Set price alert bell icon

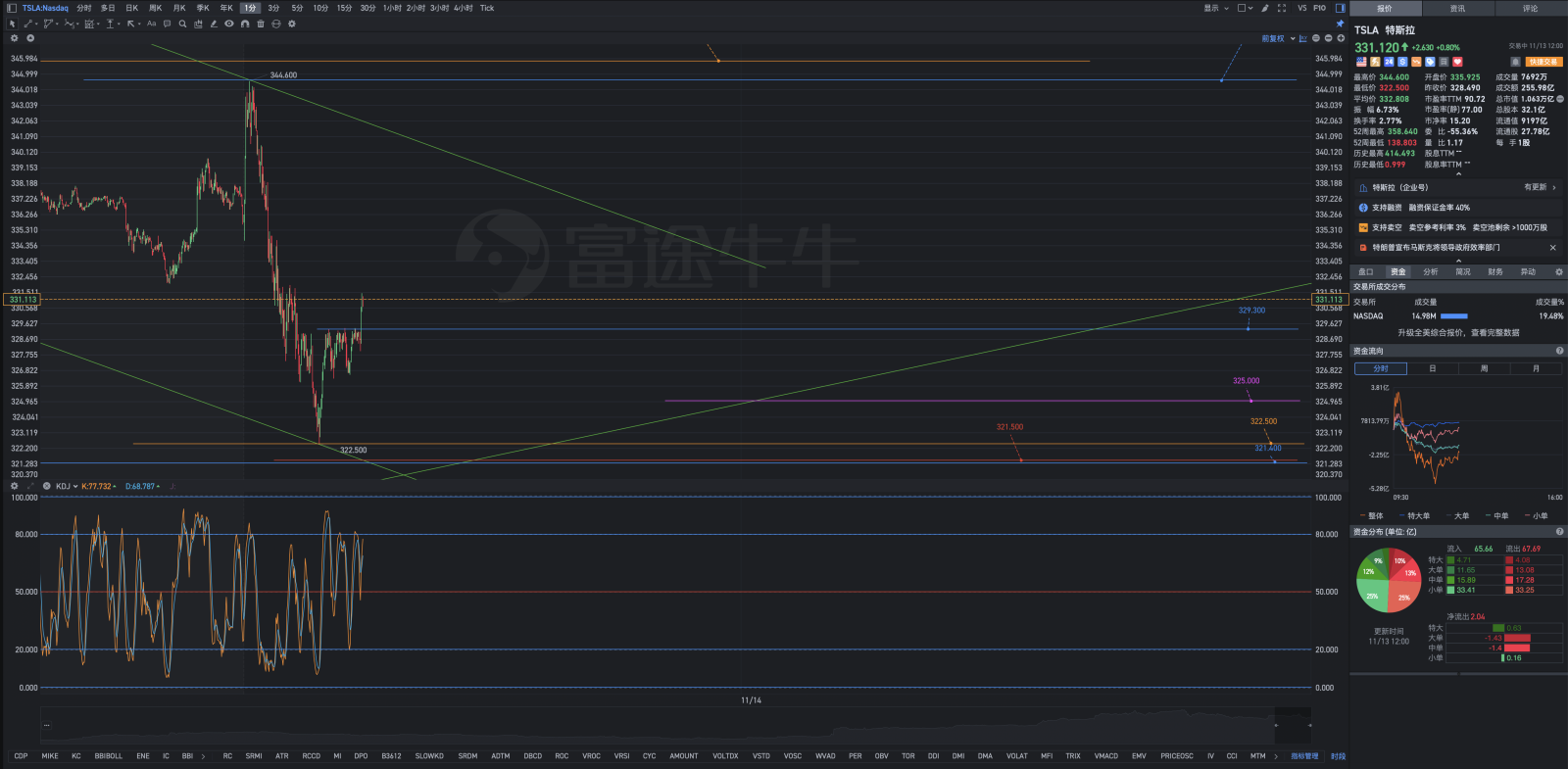pyautogui.click(x=1515, y=62)
